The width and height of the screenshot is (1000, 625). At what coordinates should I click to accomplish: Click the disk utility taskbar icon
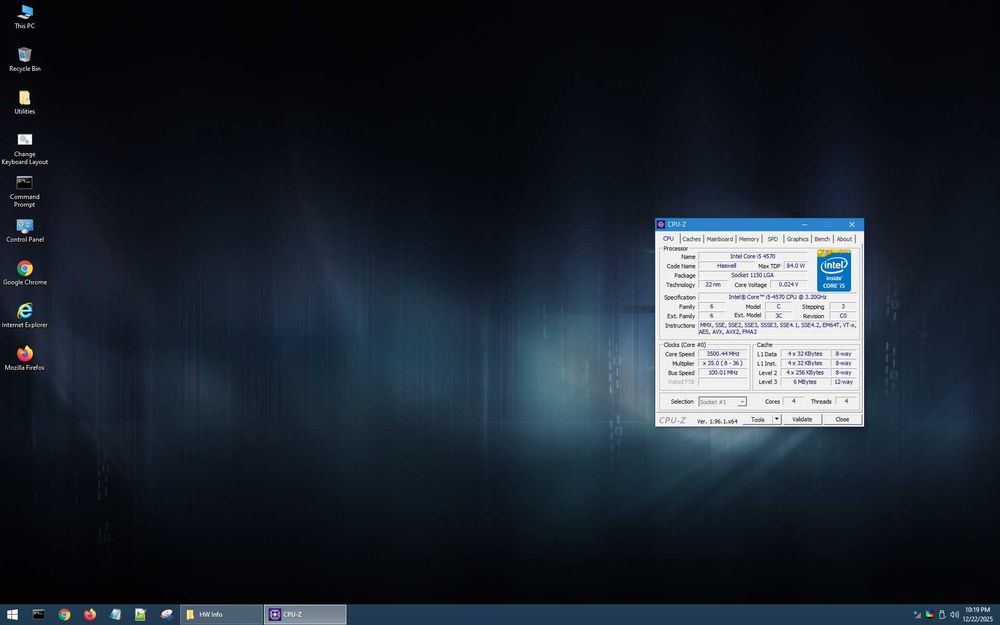click(x=166, y=615)
